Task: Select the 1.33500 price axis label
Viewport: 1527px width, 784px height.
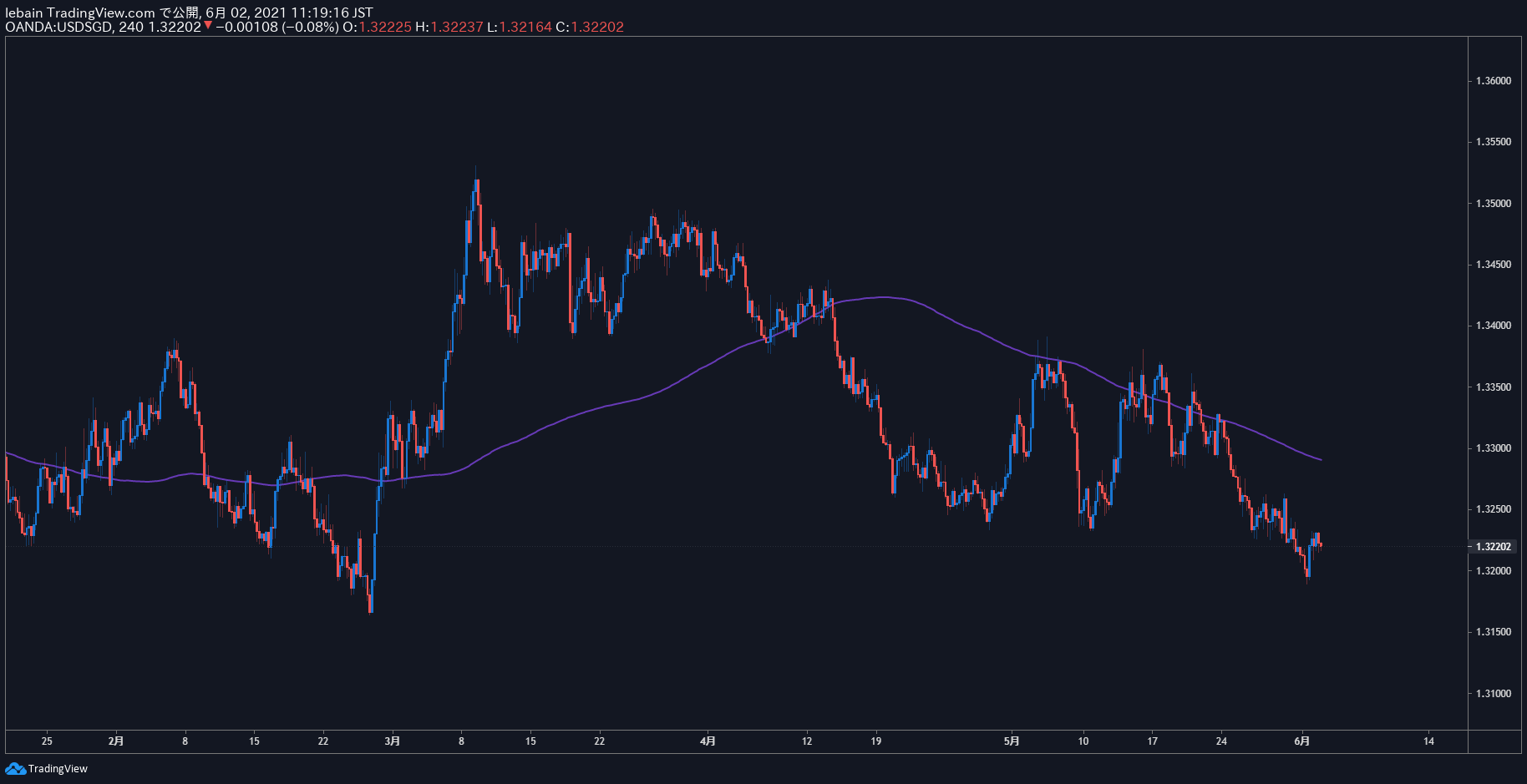Action: tap(1494, 387)
